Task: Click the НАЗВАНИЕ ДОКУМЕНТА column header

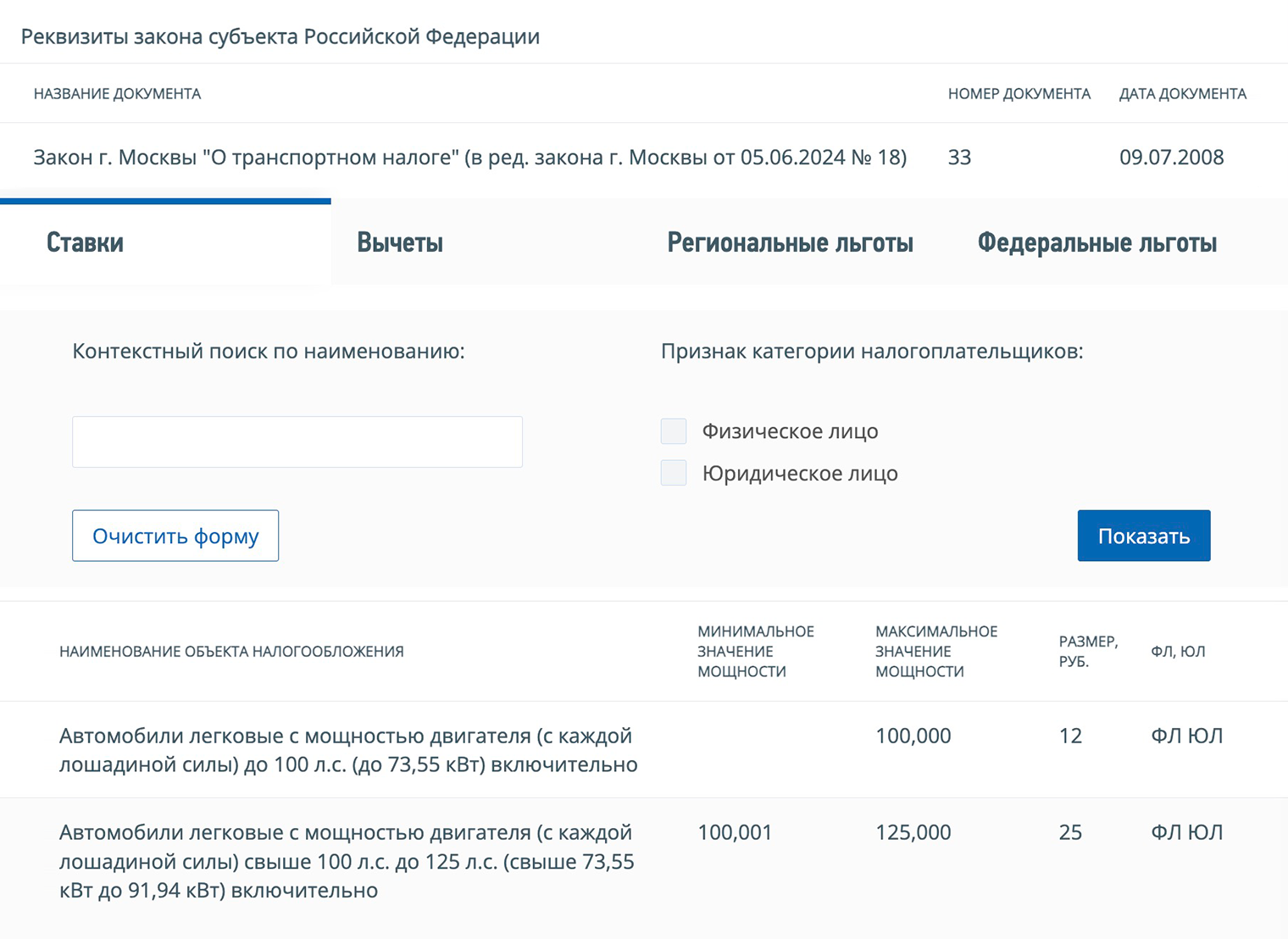Action: pos(118,93)
